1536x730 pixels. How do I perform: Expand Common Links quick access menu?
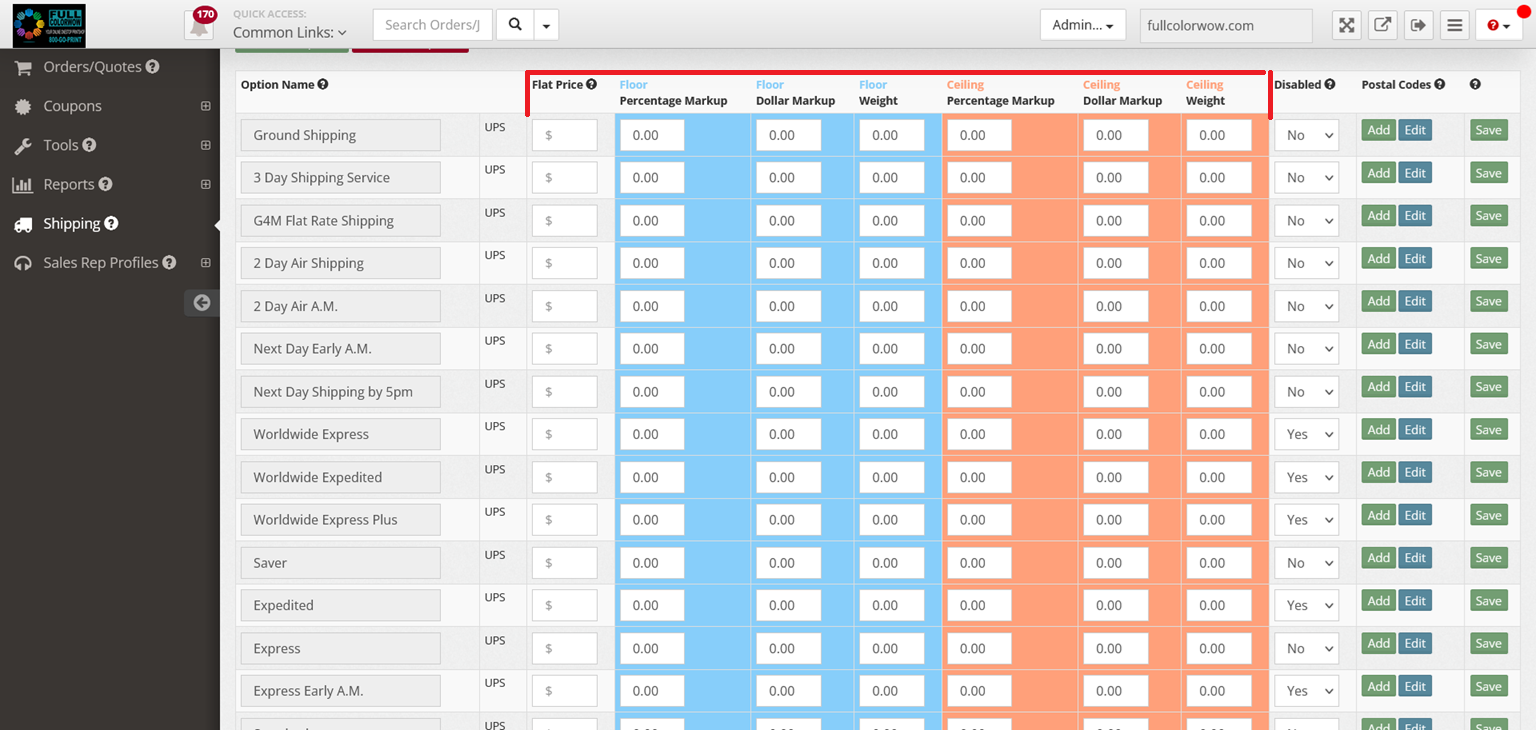290,32
